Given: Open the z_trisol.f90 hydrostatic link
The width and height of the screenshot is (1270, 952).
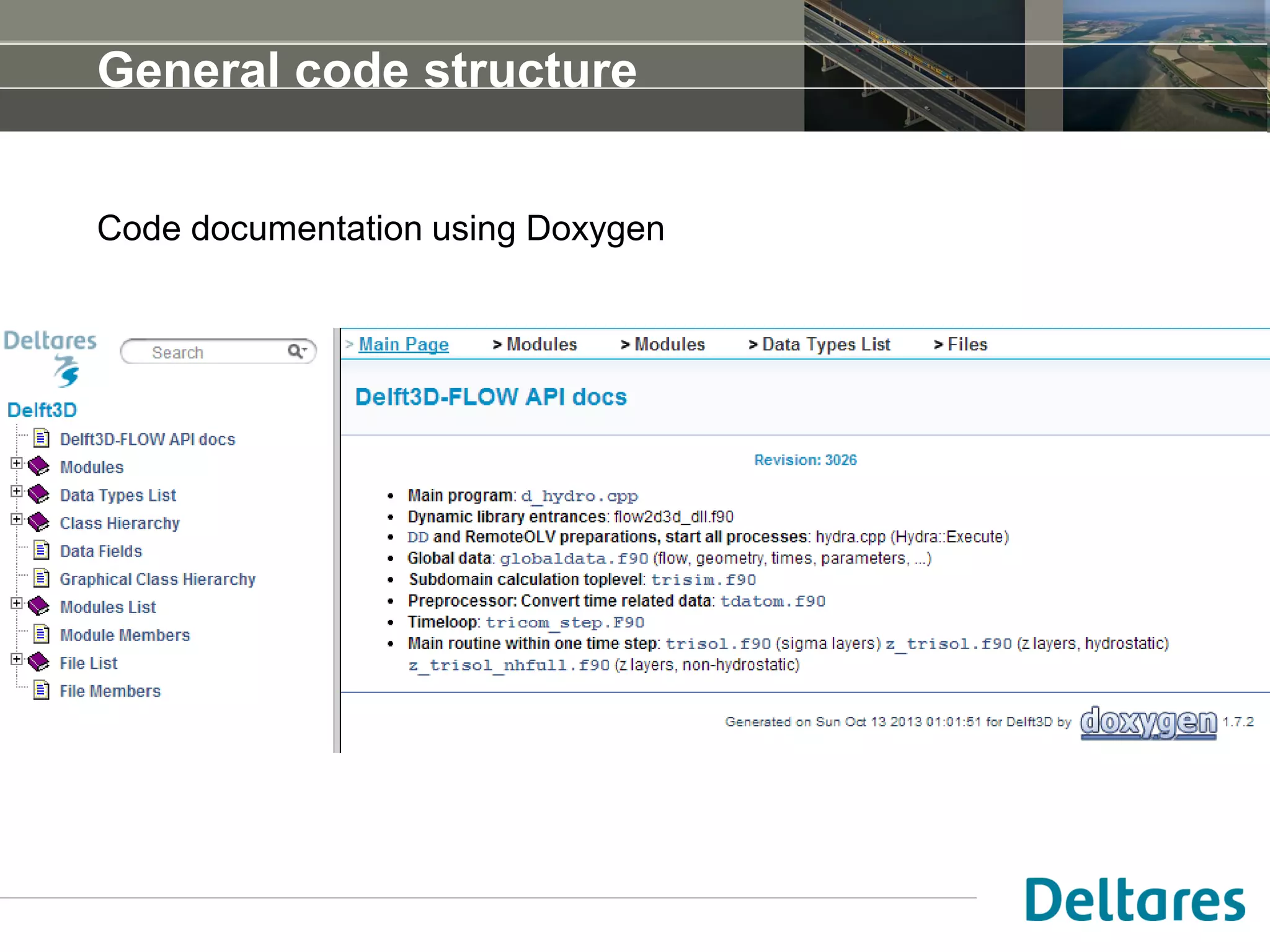Looking at the screenshot, I should [949, 643].
